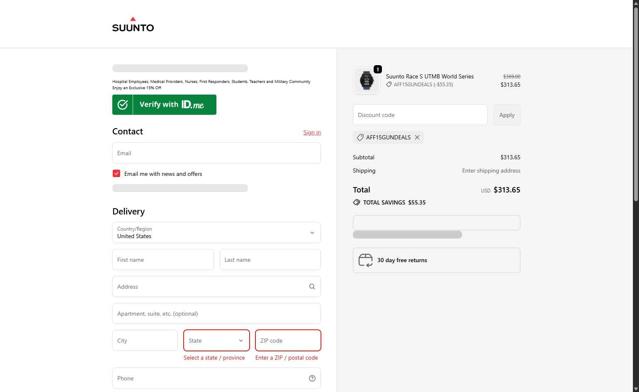Click Verify with ID.me button
Viewport: 639px width, 392px height.
coord(164,105)
